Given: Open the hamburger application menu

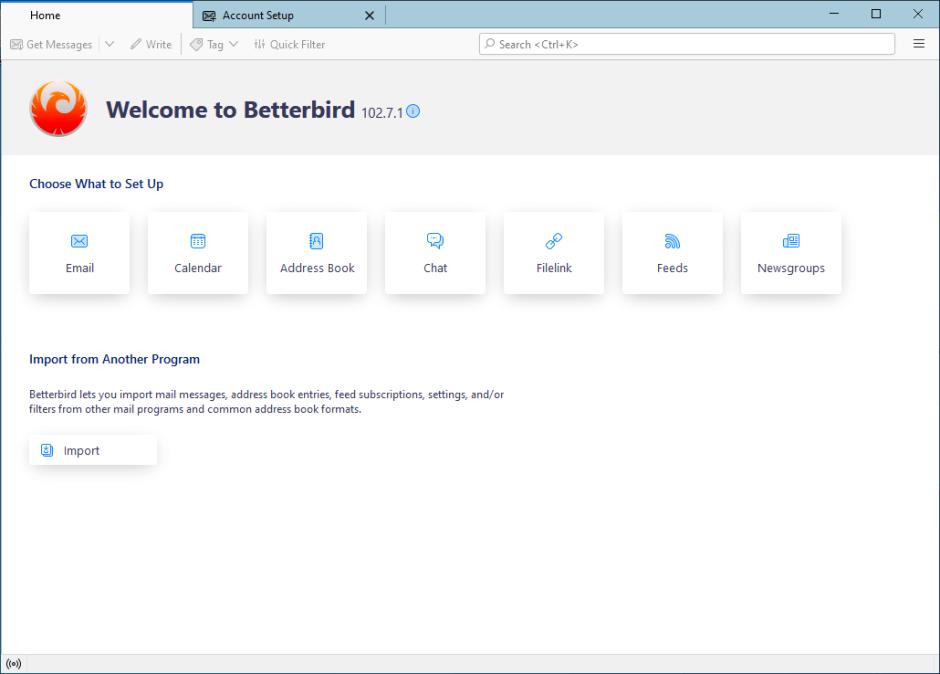Looking at the screenshot, I should [x=918, y=44].
